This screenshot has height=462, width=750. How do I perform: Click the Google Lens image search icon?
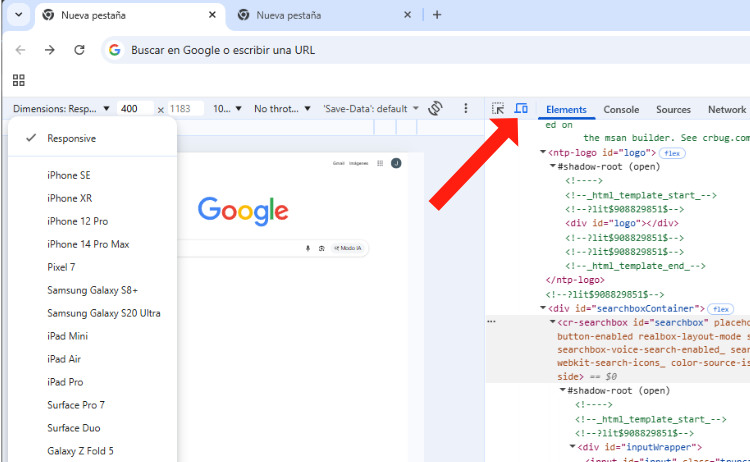pos(321,248)
